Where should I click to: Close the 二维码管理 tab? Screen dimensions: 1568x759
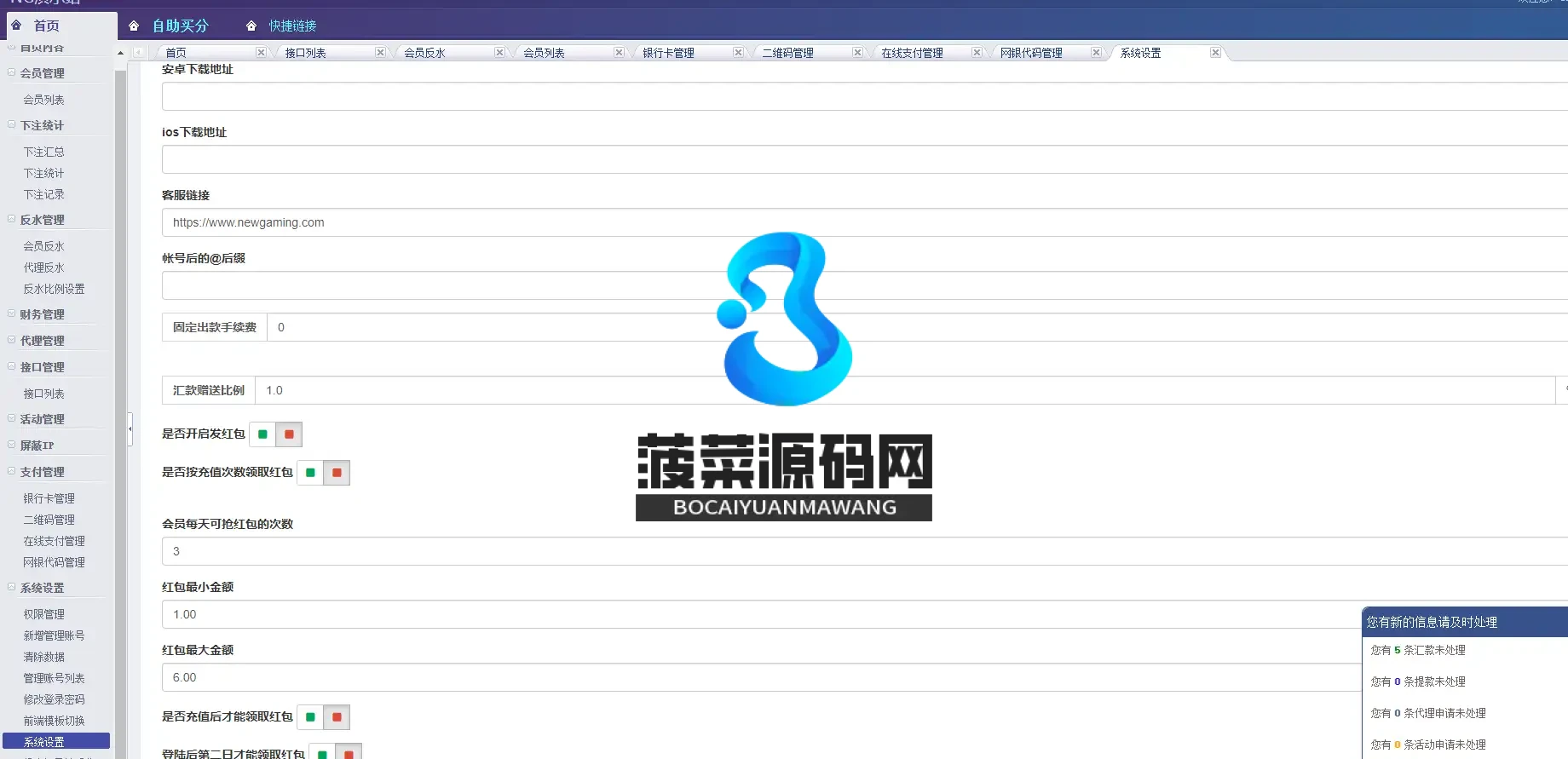click(857, 53)
